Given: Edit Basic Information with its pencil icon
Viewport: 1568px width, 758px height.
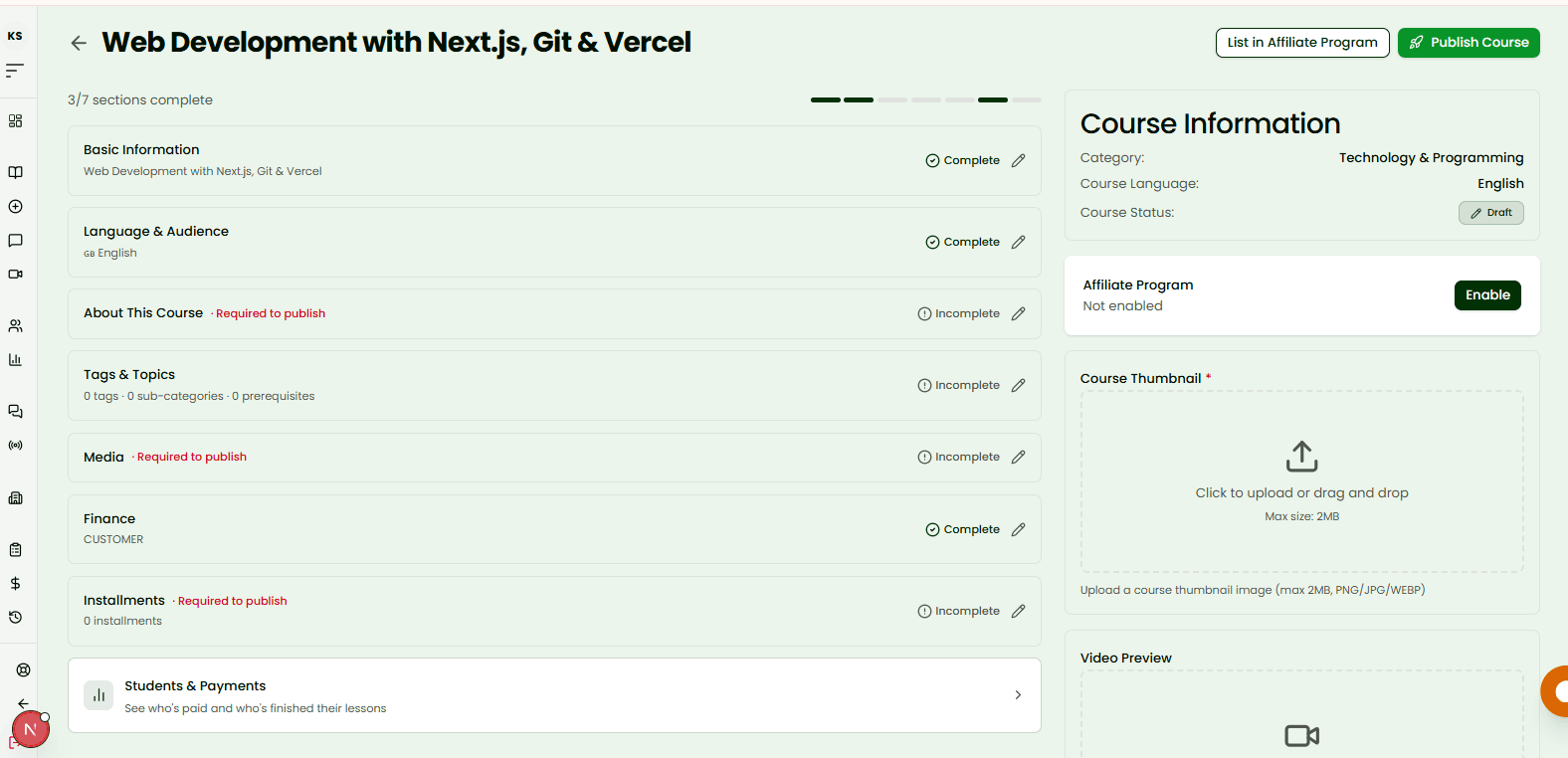Looking at the screenshot, I should click(x=1018, y=161).
